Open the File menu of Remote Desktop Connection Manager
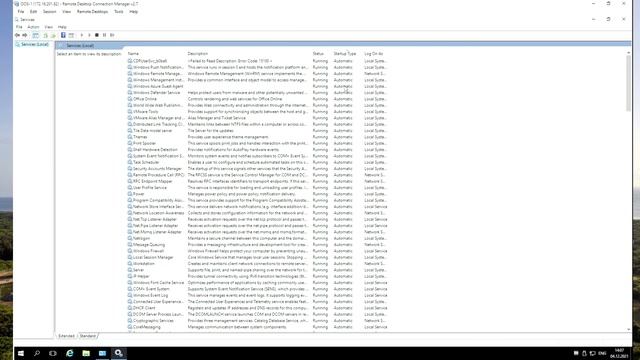The width and height of the screenshot is (640, 360). 21,12
